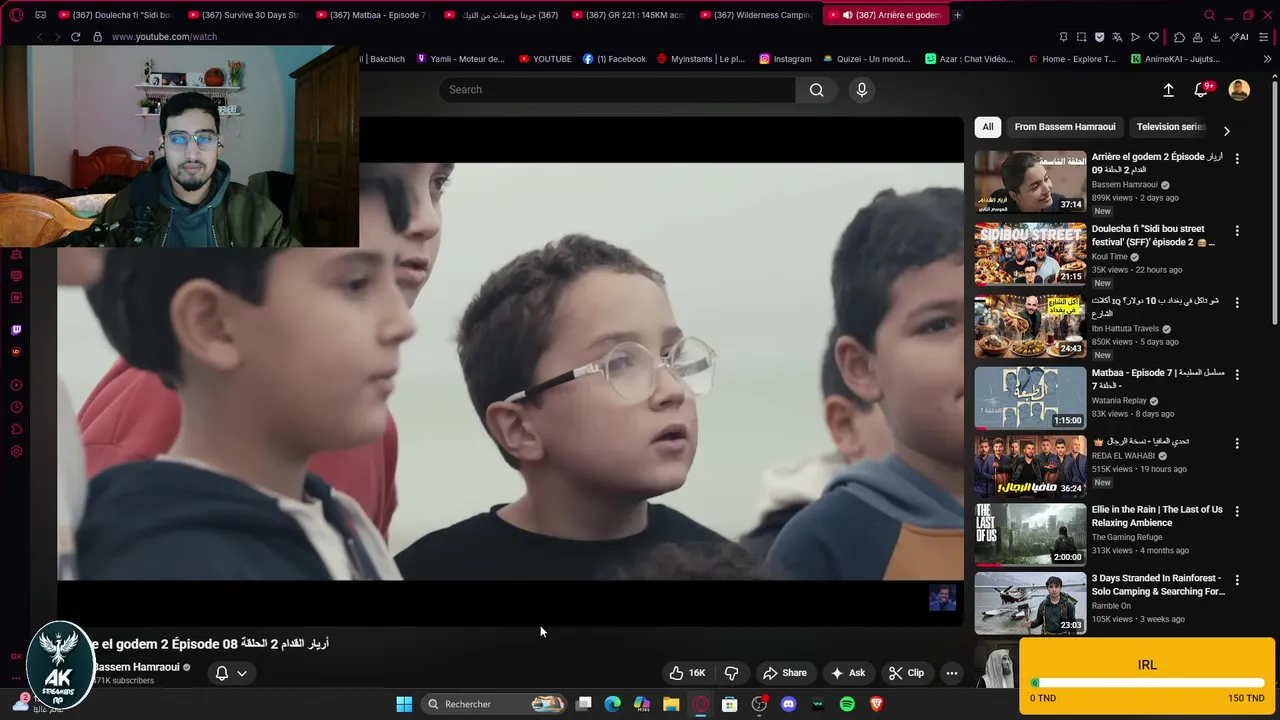The height and width of the screenshot is (720, 1280).
Task: Open the Myinstants bookmark
Action: tap(701, 59)
